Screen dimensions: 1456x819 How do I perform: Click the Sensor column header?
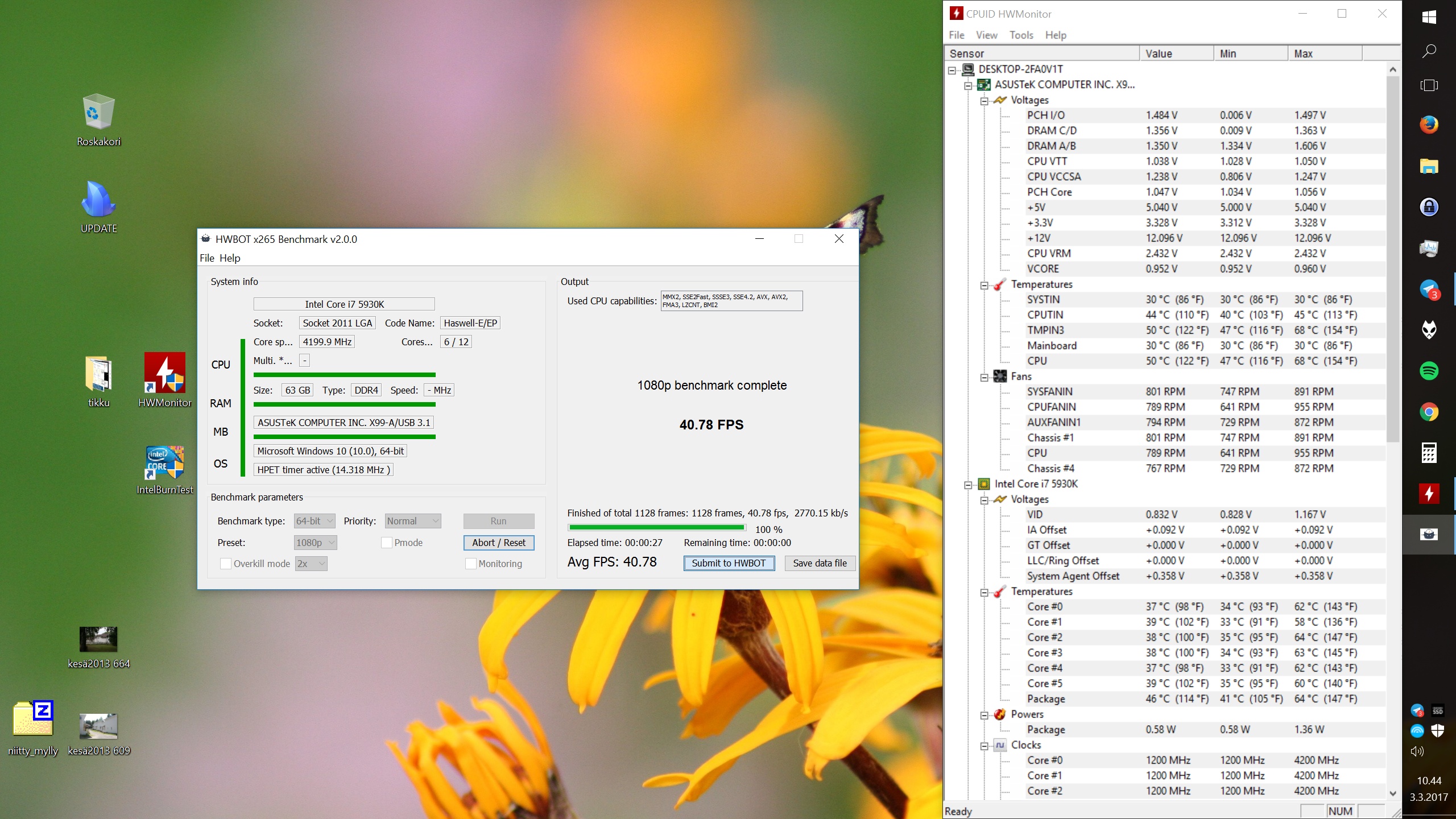point(1043,53)
